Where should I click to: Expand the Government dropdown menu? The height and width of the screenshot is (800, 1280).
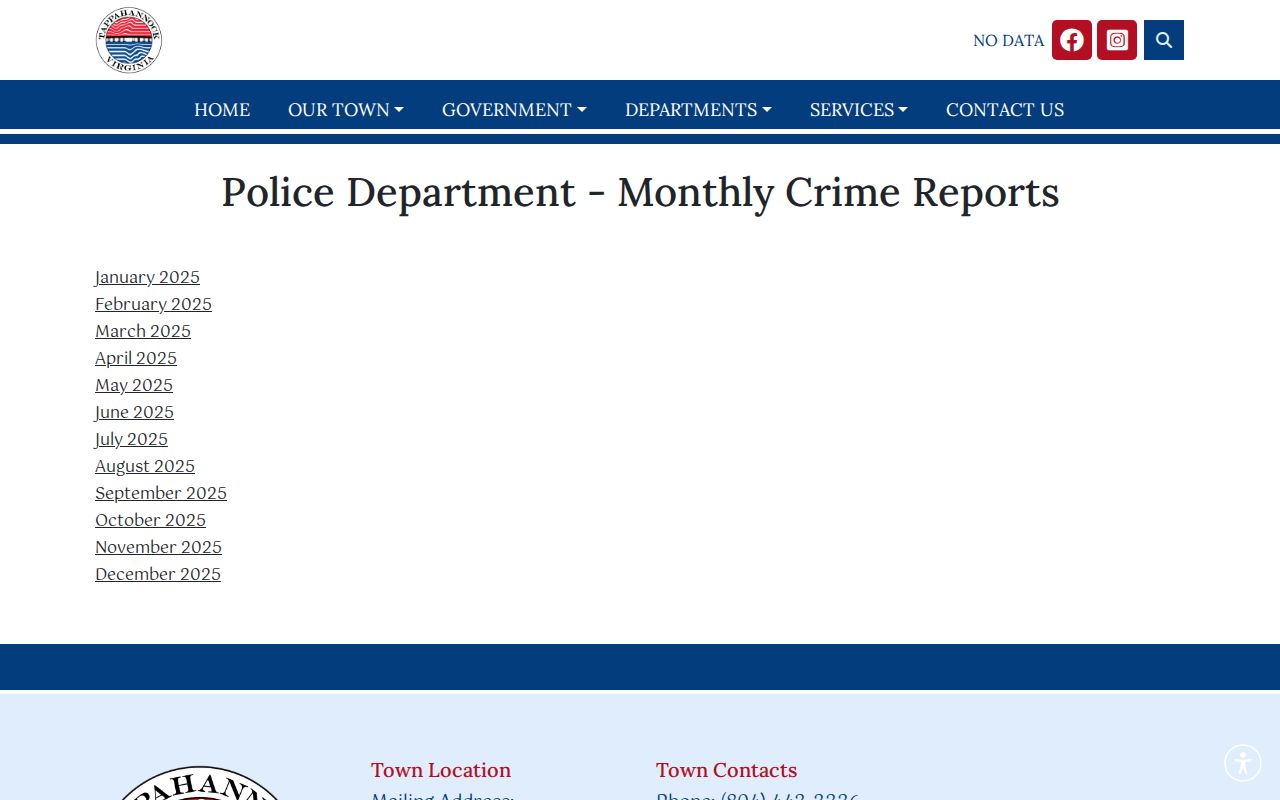(514, 110)
